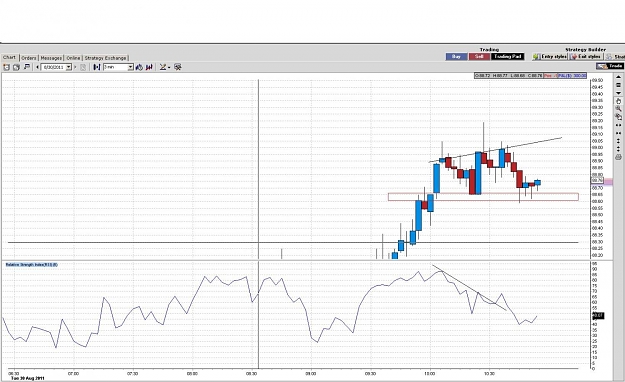This screenshot has height=382, width=625.
Task: Select the hand pan tool
Action: [618, 101]
